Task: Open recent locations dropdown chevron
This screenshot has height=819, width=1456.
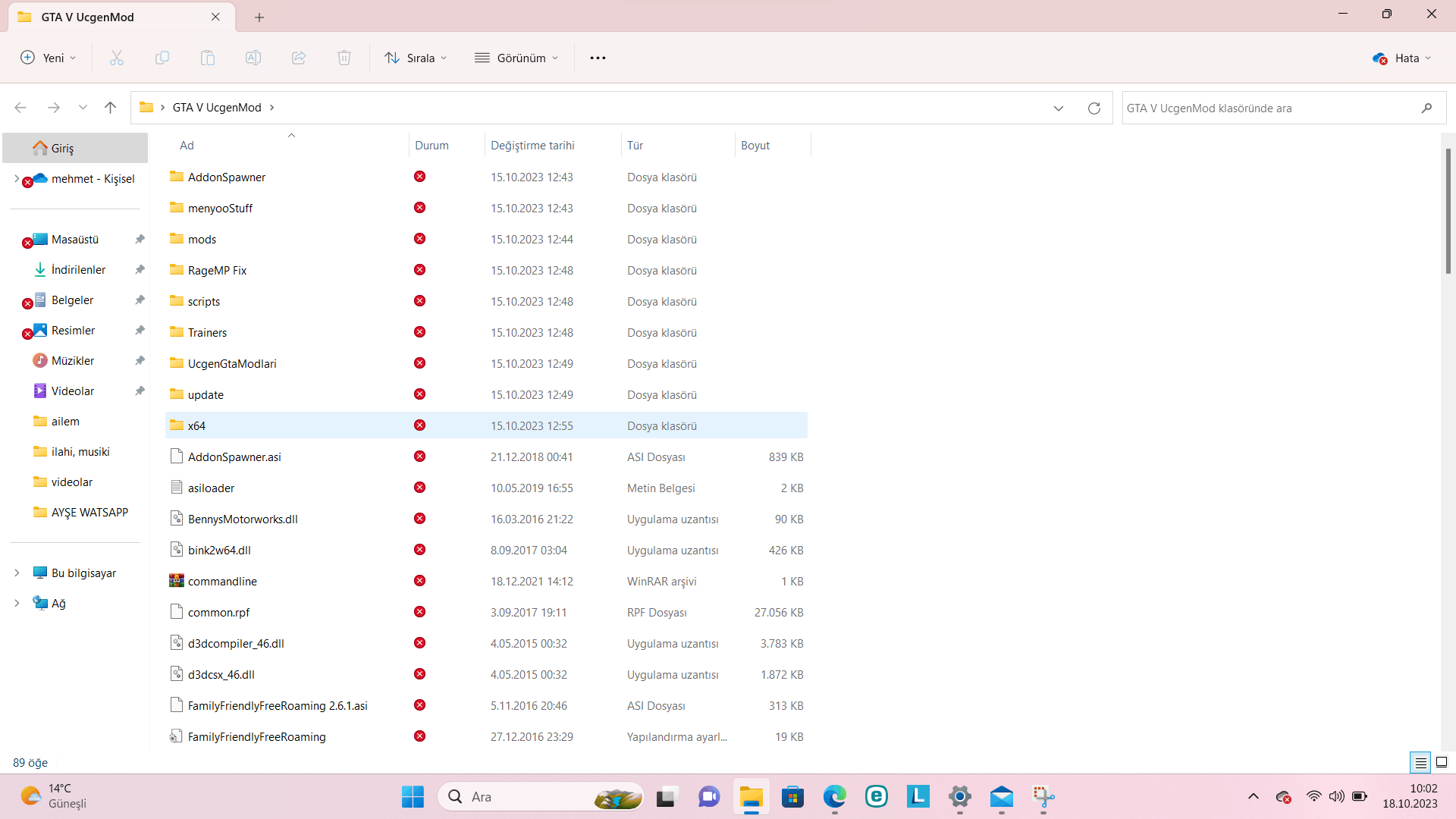Action: coord(83,108)
